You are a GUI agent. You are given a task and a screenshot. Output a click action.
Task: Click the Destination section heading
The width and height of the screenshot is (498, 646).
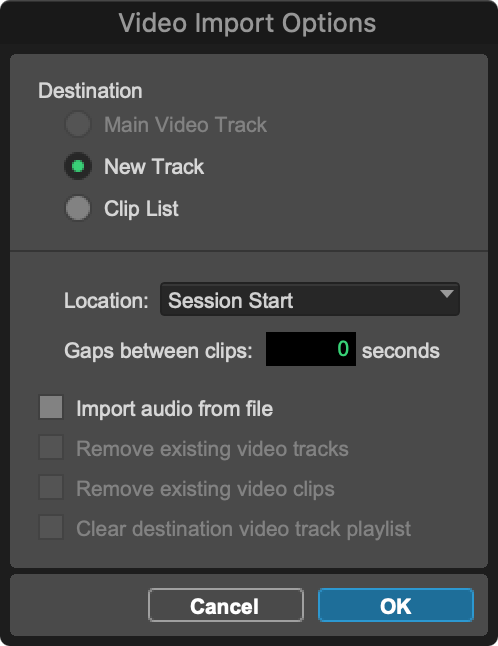pyautogui.click(x=90, y=91)
